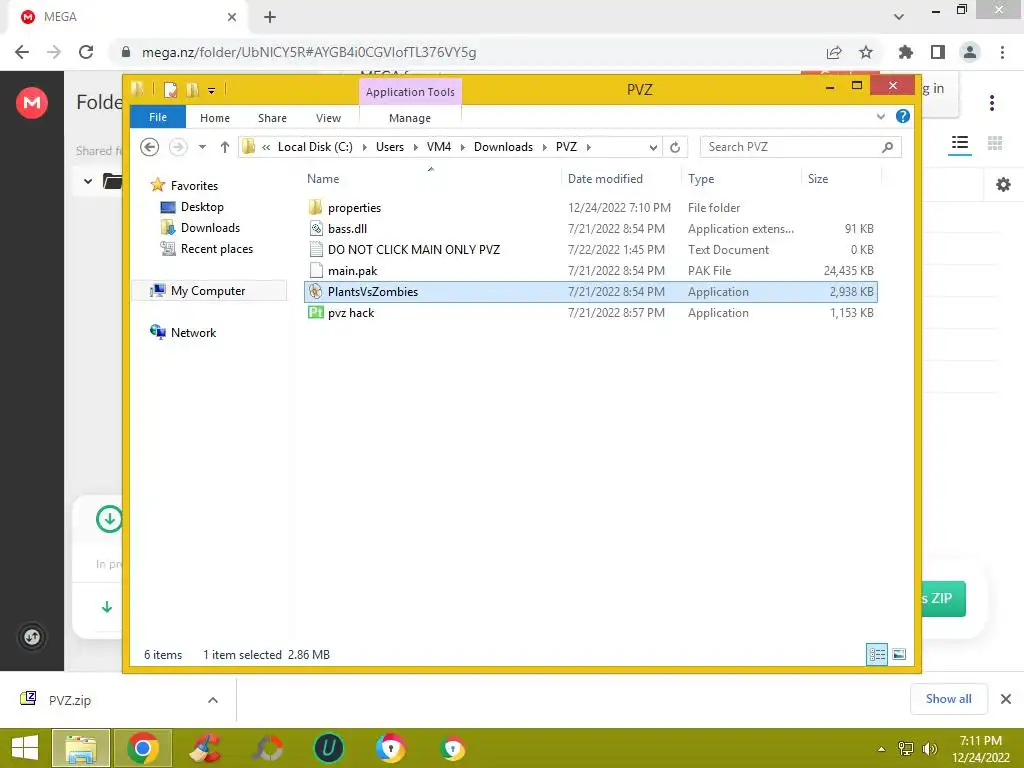The width and height of the screenshot is (1024, 768).
Task: Click the Application Tools contextual tab
Action: (410, 92)
